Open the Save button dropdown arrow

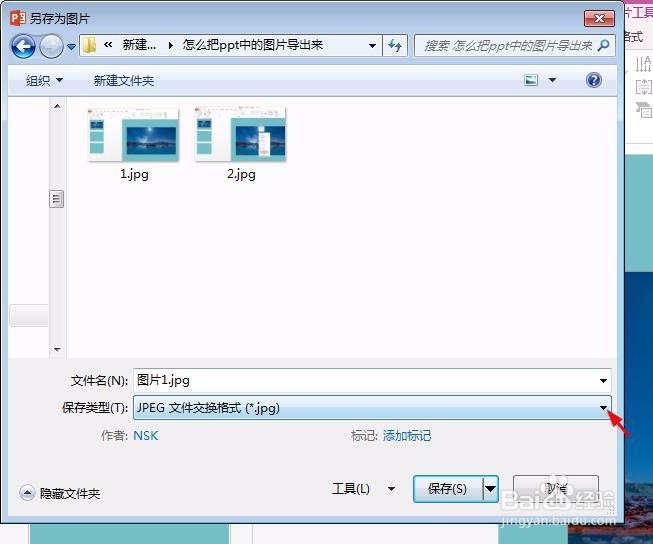(x=491, y=489)
